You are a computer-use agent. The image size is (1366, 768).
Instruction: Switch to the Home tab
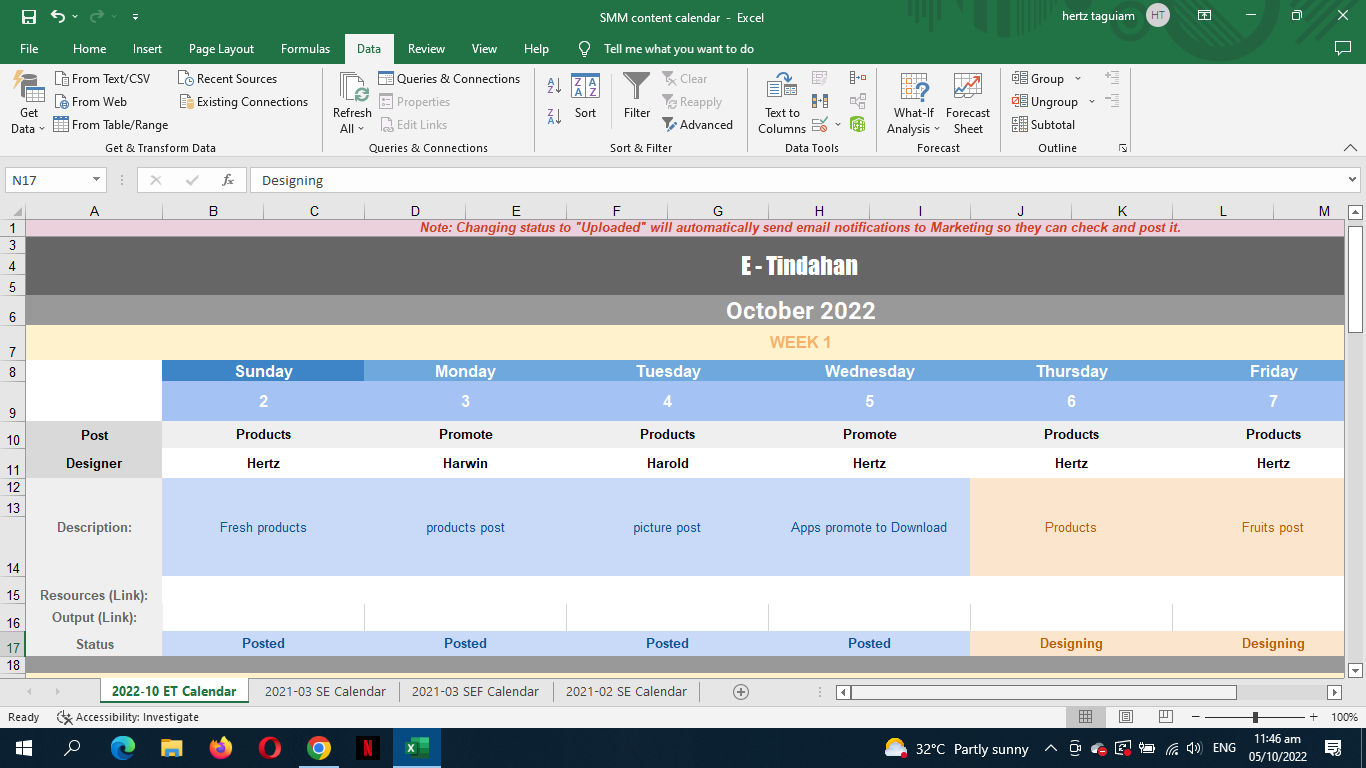point(89,48)
